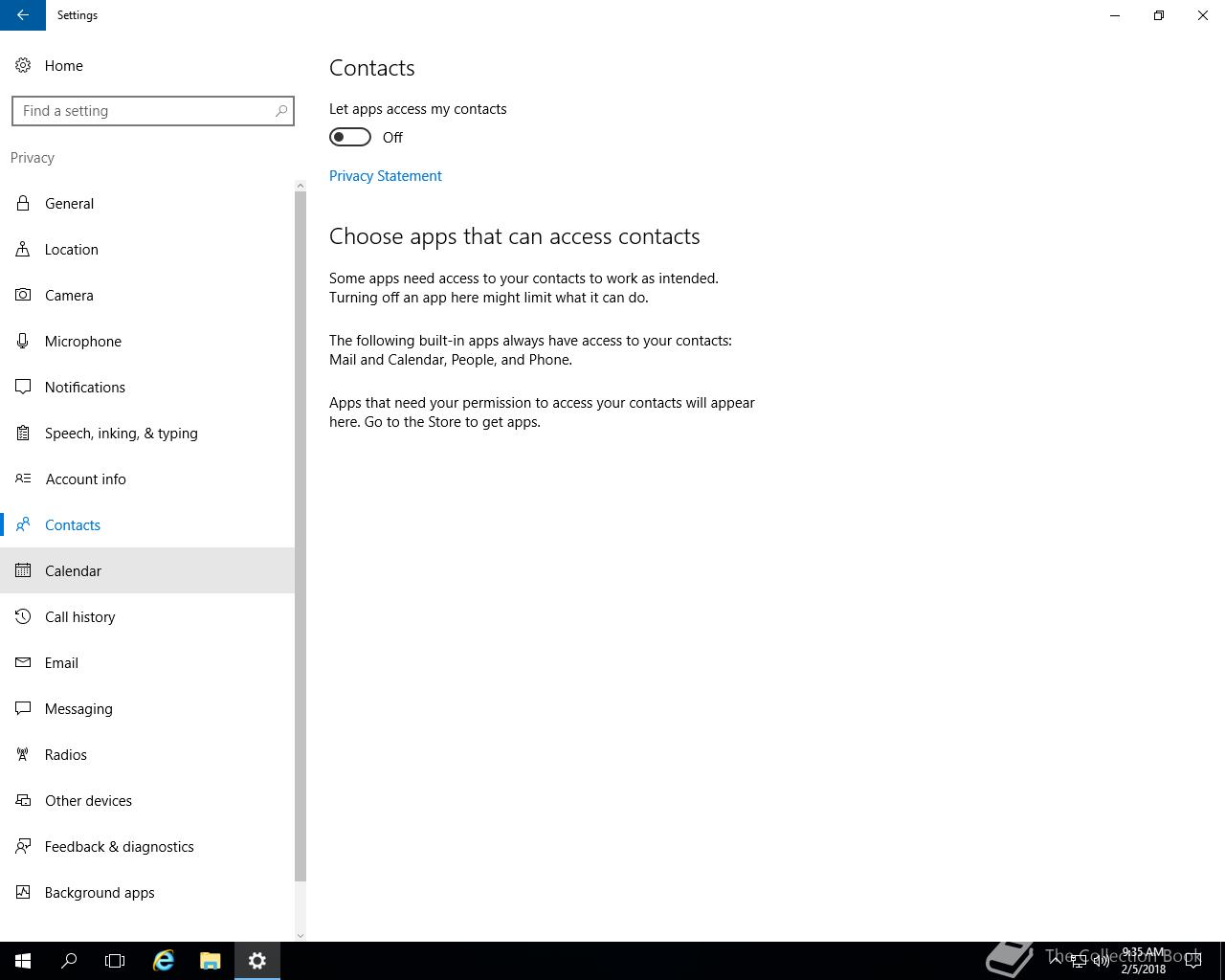The height and width of the screenshot is (980, 1225).
Task: Open Call history settings
Action: point(147,616)
